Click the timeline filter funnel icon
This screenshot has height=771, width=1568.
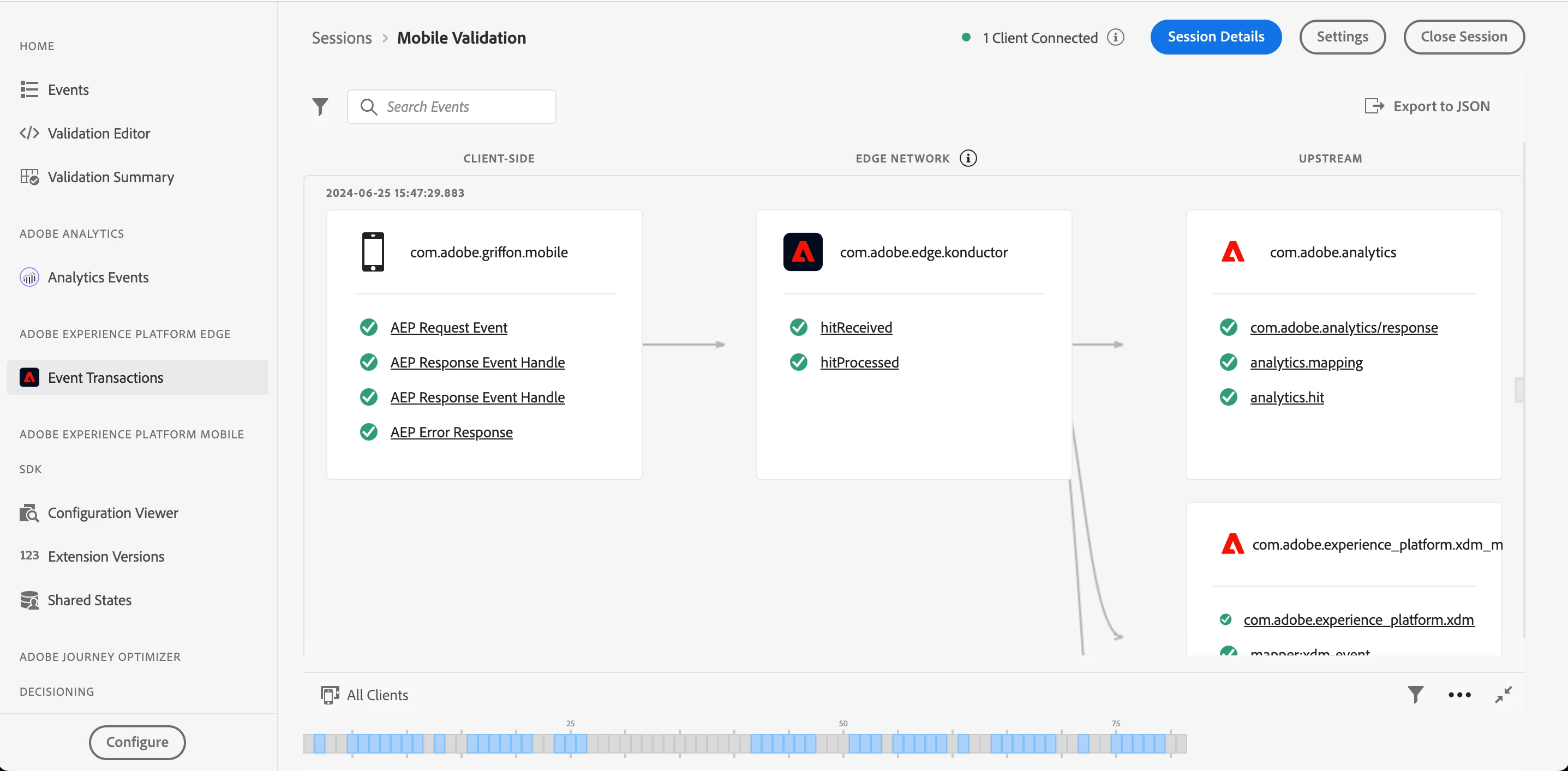tap(1415, 694)
